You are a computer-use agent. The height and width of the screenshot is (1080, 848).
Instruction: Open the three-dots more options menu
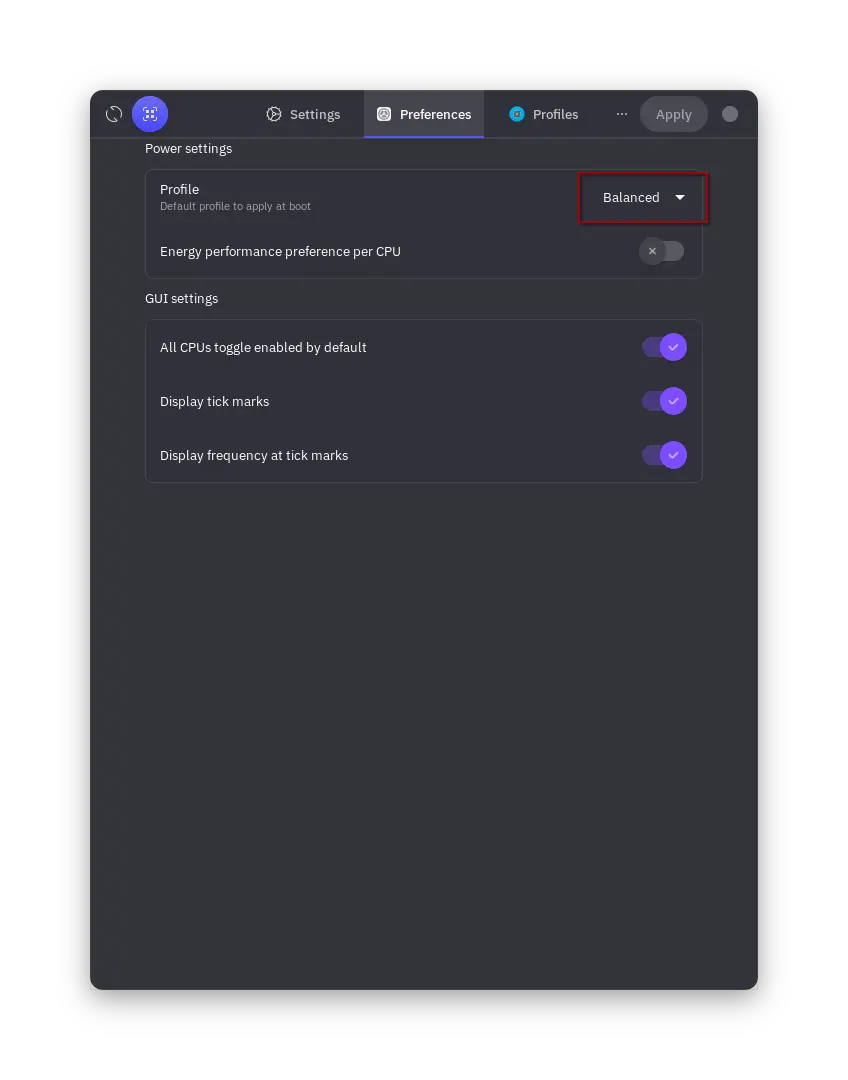[x=621, y=114]
